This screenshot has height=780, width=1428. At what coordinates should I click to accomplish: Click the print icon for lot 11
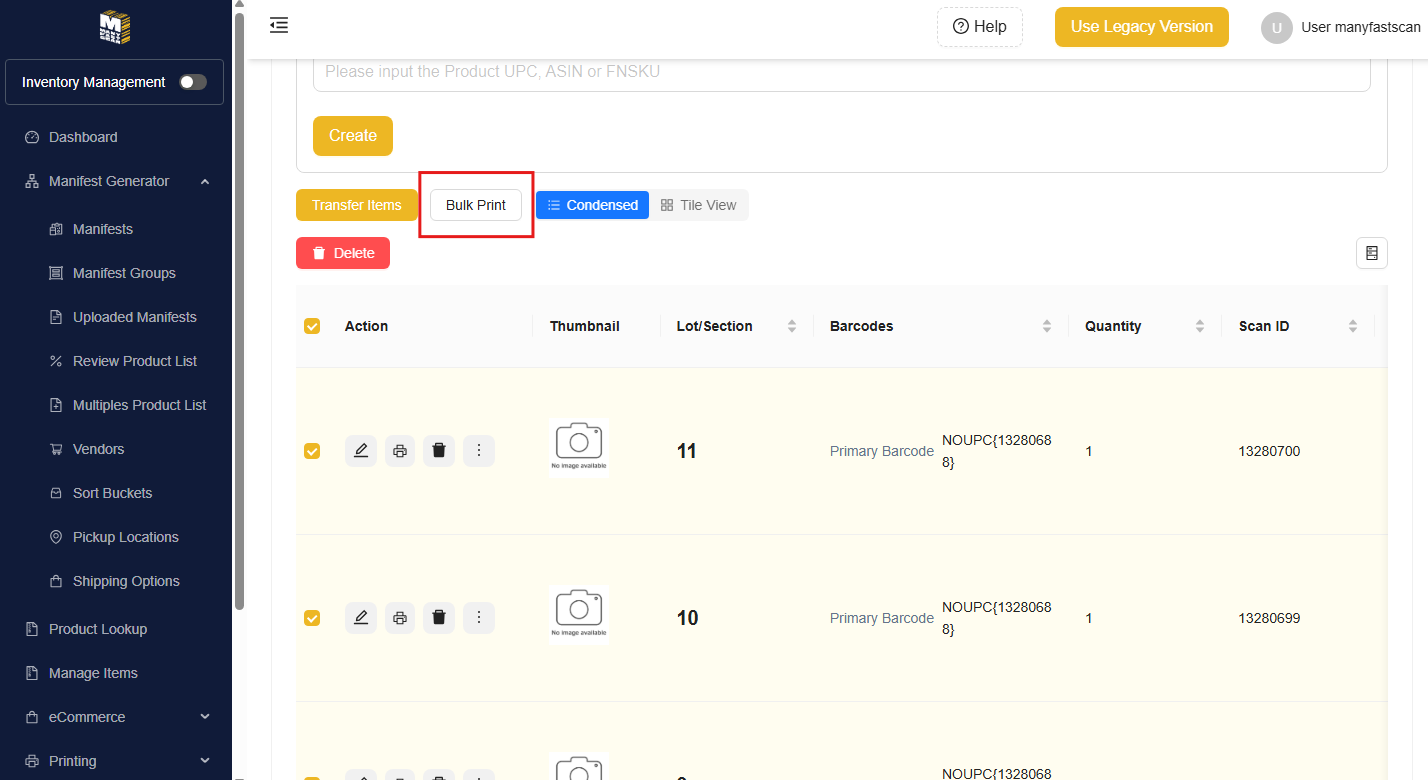(400, 451)
